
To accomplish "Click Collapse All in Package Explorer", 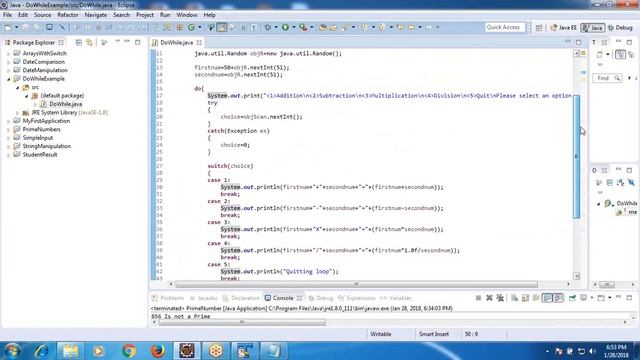I will [x=79, y=42].
